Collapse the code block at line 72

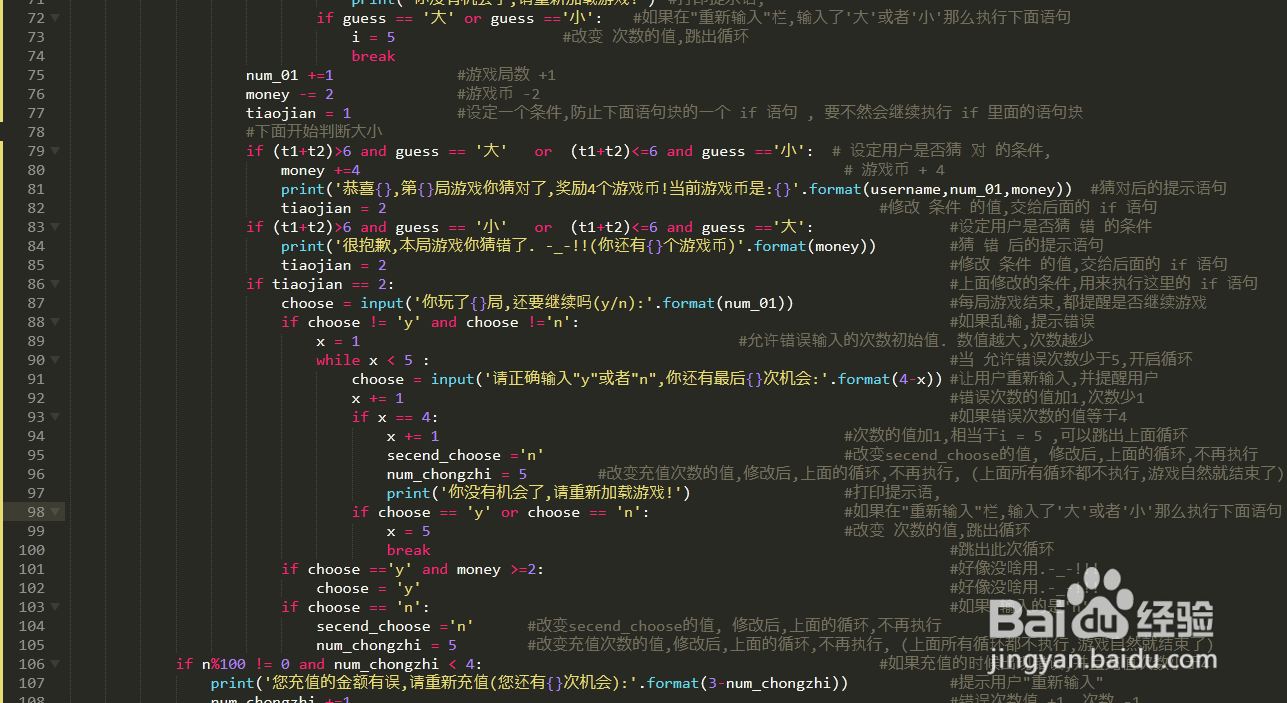coord(55,19)
